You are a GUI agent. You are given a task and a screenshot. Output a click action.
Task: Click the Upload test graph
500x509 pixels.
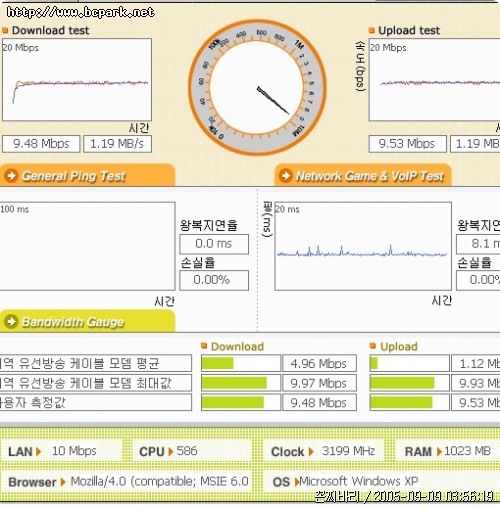434,80
